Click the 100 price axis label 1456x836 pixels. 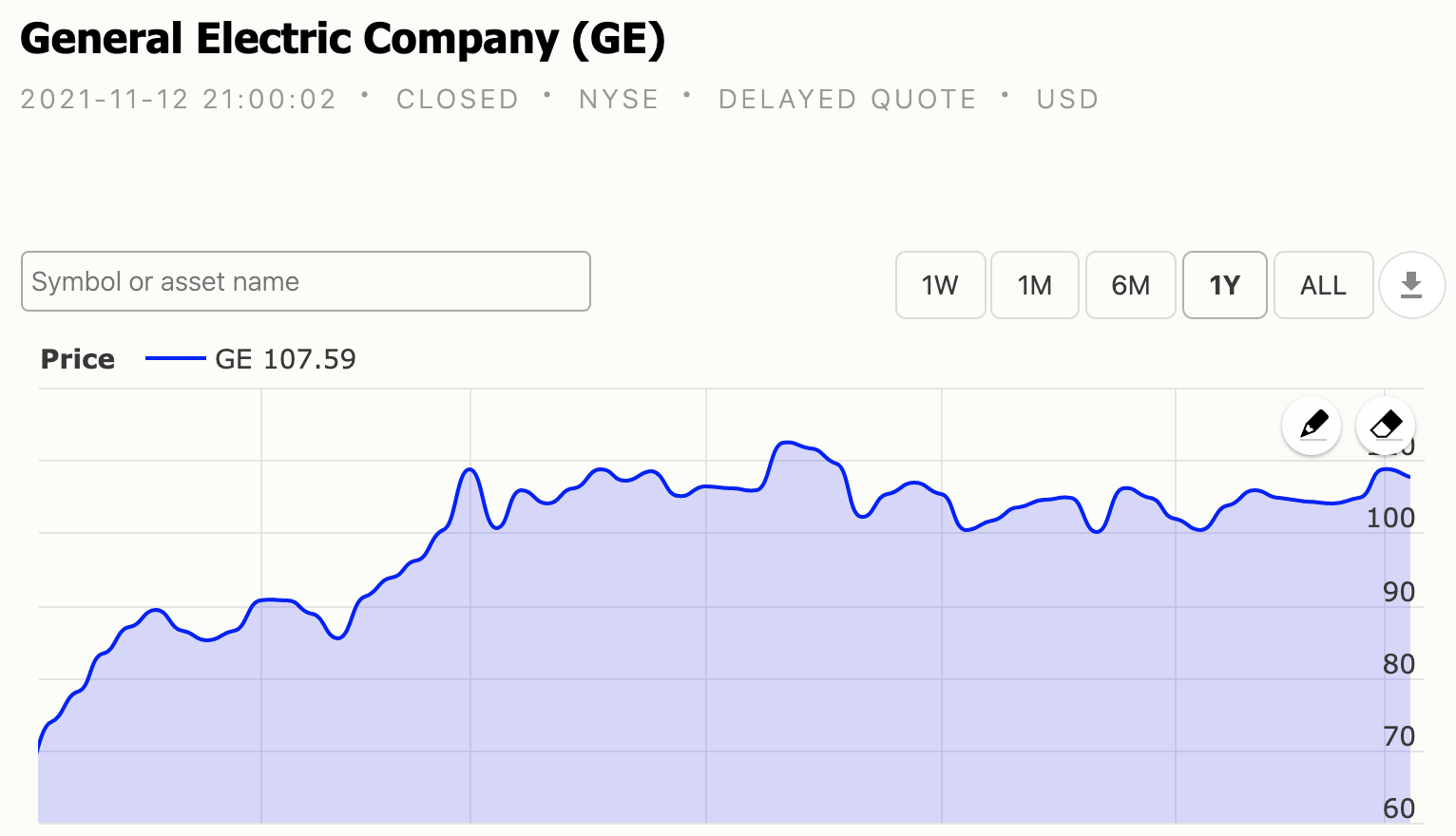coord(1390,518)
